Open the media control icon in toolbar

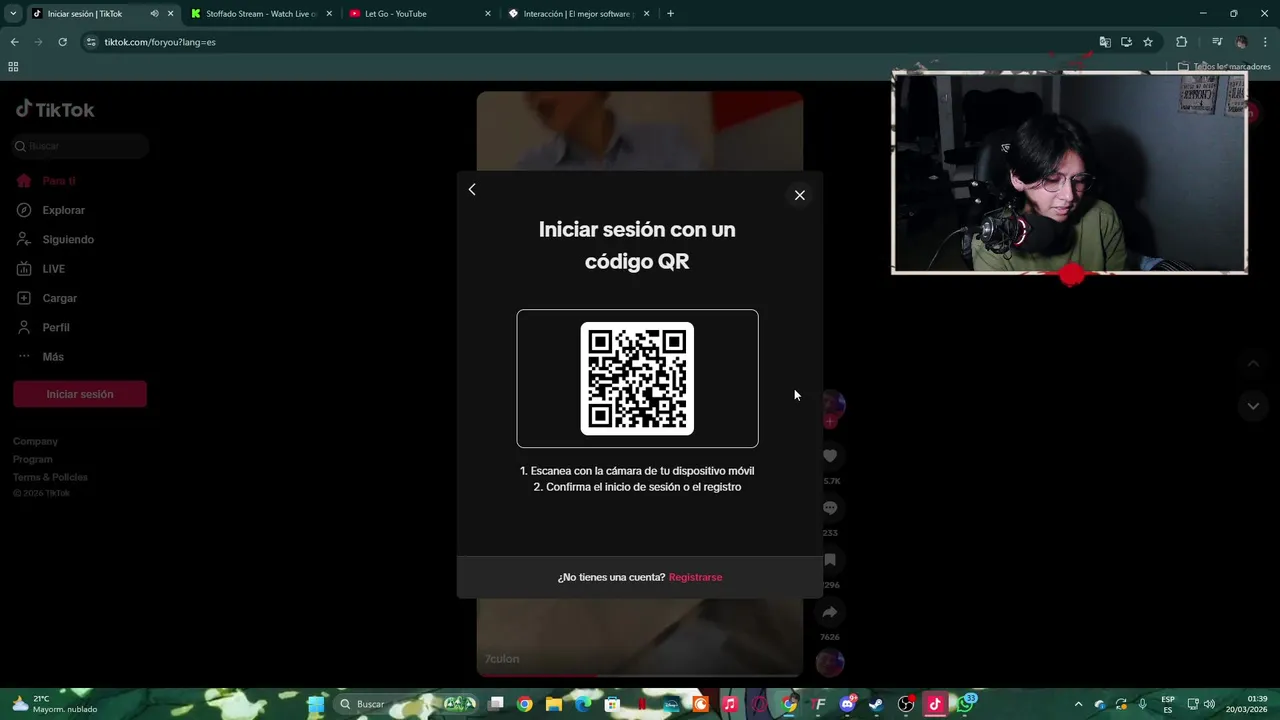[x=1217, y=42]
